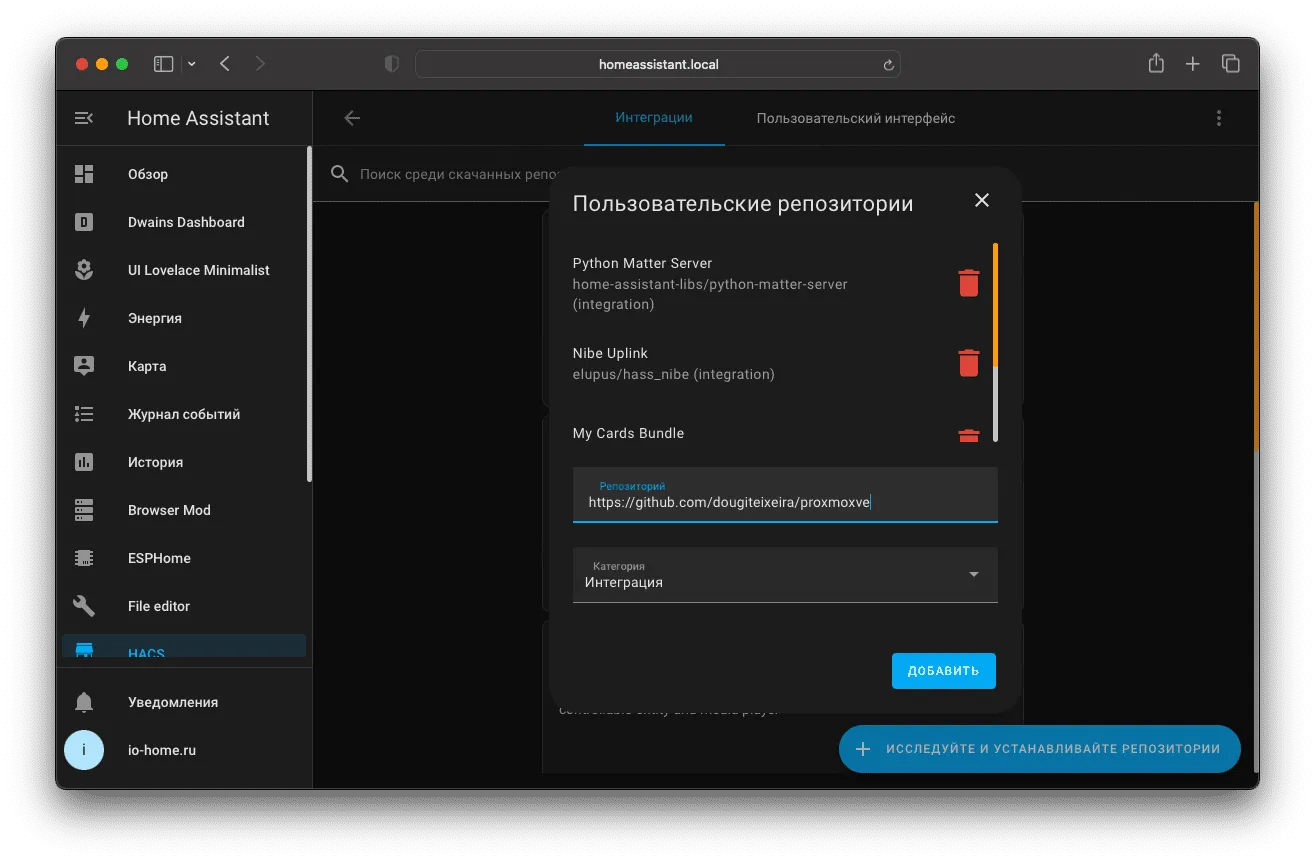Open the UI Lovelace Minimalist icon
The width and height of the screenshot is (1315, 863).
pos(84,270)
